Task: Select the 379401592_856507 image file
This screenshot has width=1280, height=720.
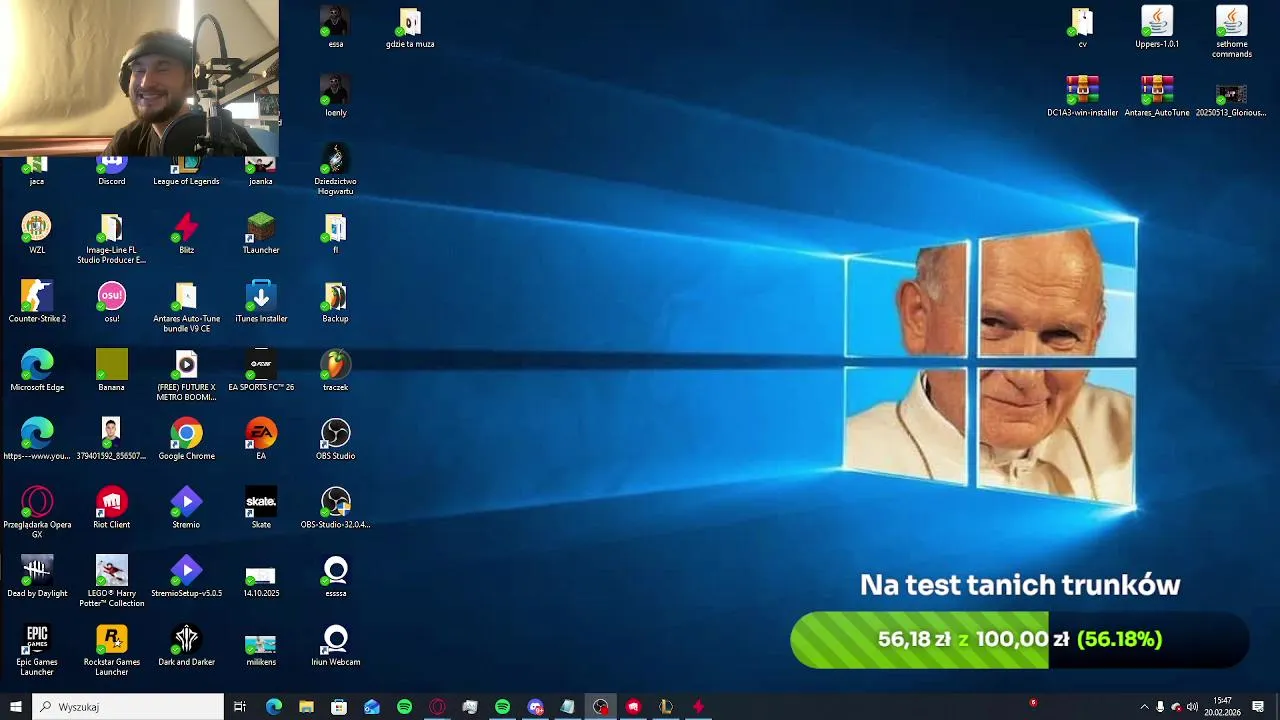Action: [x=111, y=439]
